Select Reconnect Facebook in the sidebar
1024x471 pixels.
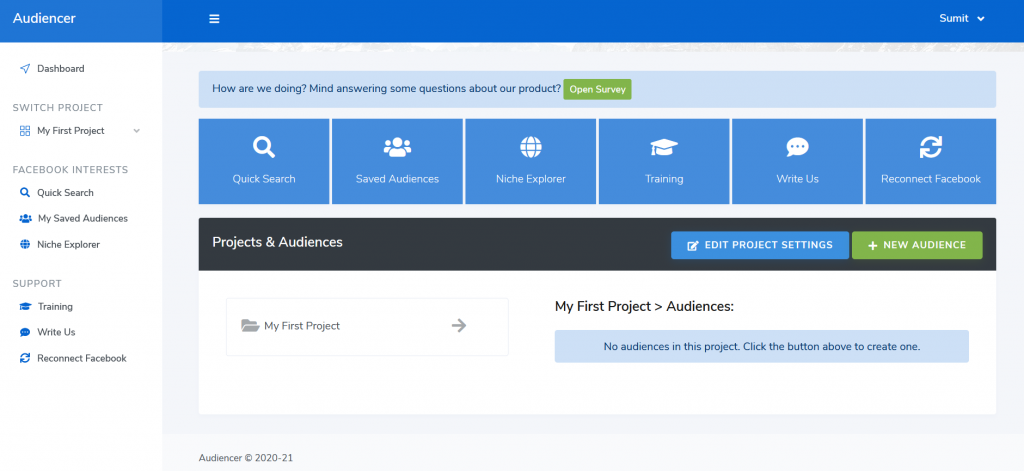[80, 358]
